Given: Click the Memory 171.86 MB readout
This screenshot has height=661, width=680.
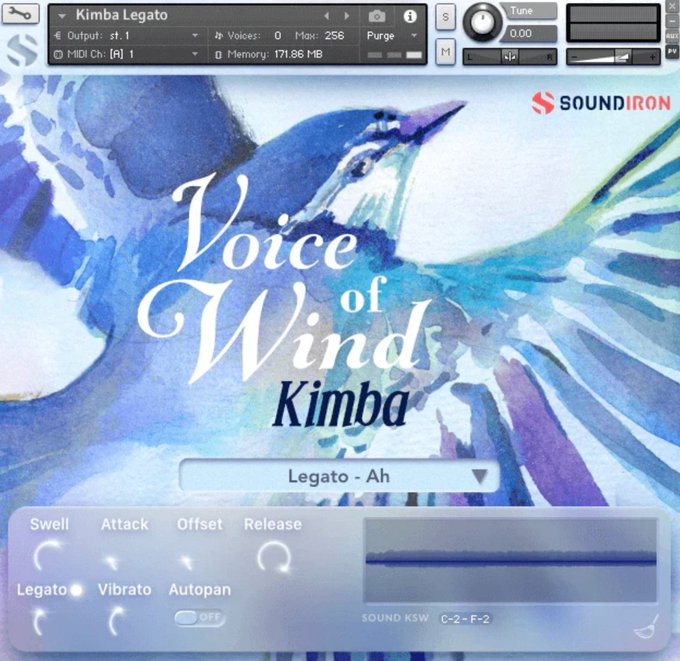Looking at the screenshot, I should point(275,54).
